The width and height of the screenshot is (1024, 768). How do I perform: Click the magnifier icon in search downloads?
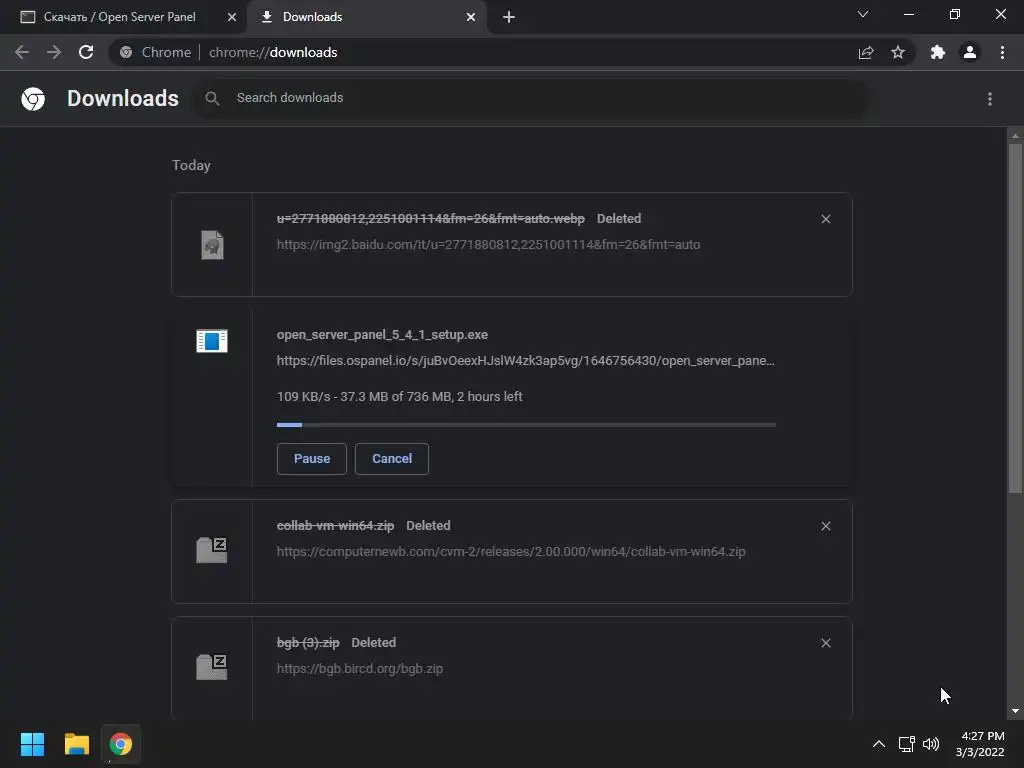[x=212, y=99]
